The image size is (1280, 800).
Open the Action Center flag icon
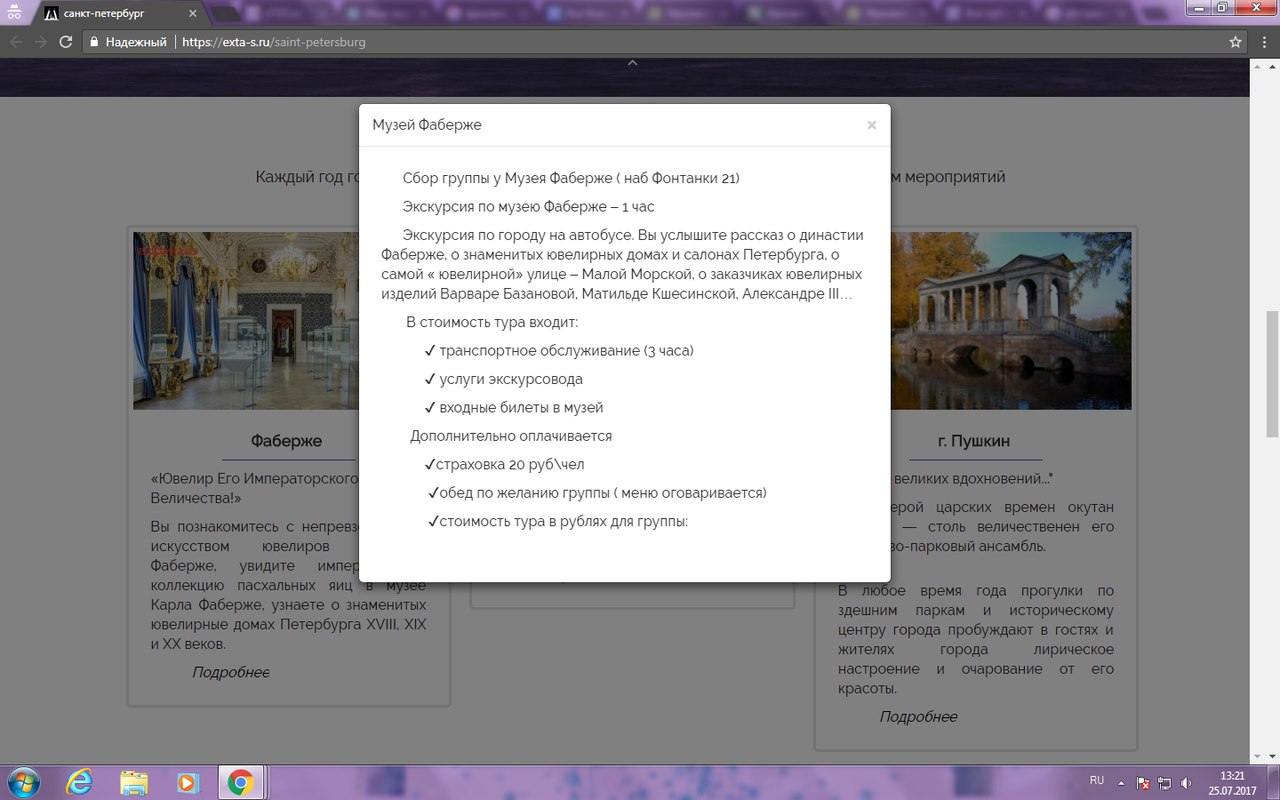click(1145, 781)
